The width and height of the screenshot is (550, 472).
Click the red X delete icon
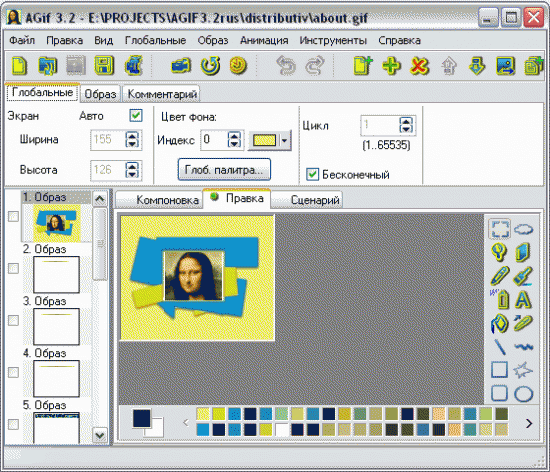point(420,66)
